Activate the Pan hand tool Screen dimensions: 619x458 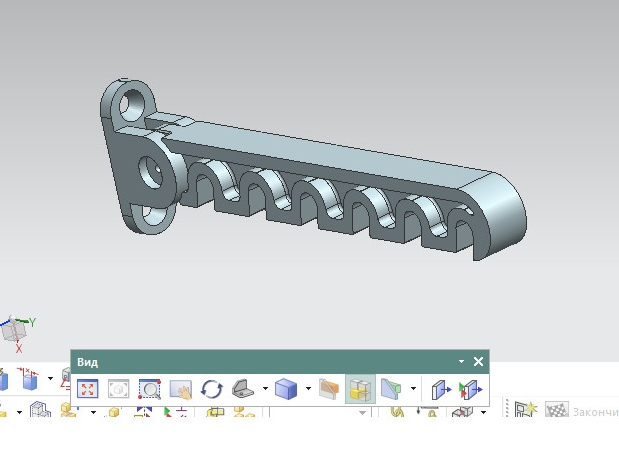point(181,389)
